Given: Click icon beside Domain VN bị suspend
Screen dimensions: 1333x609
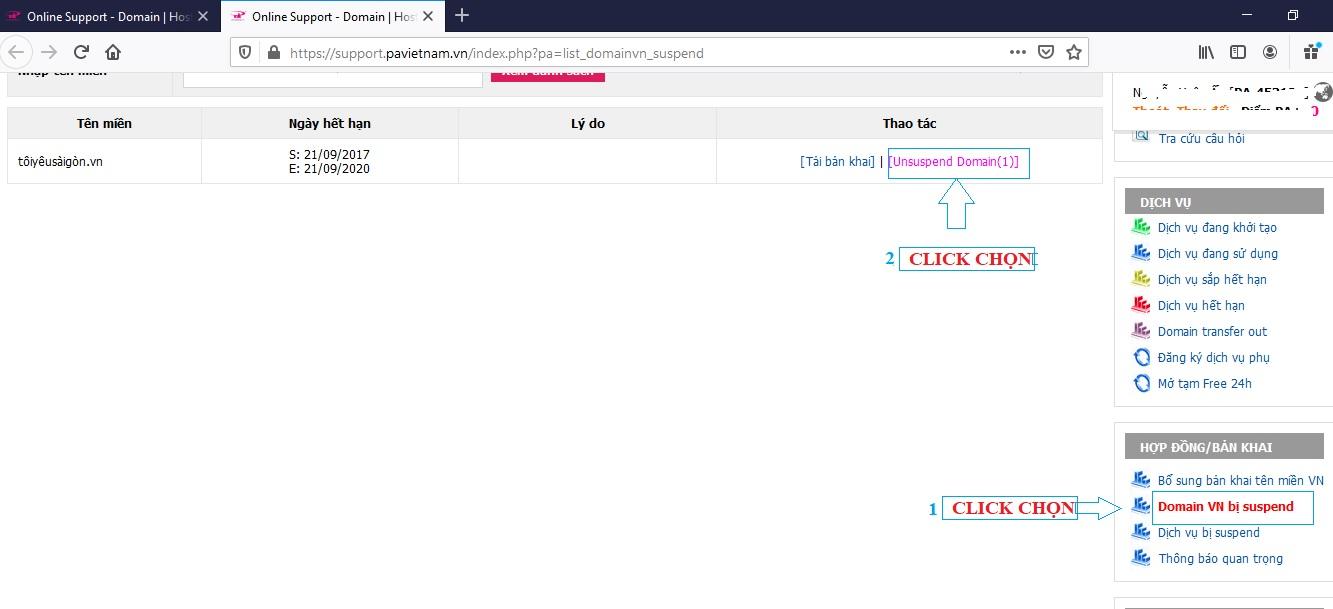Looking at the screenshot, I should tap(1141, 505).
